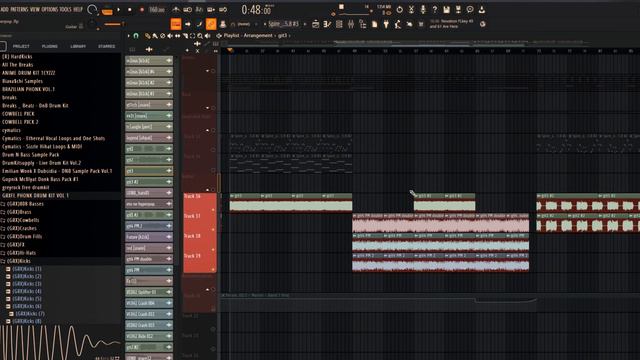This screenshot has height=360, width=640.
Task: Select the Future [Kick] pattern in picker
Action: (149, 237)
